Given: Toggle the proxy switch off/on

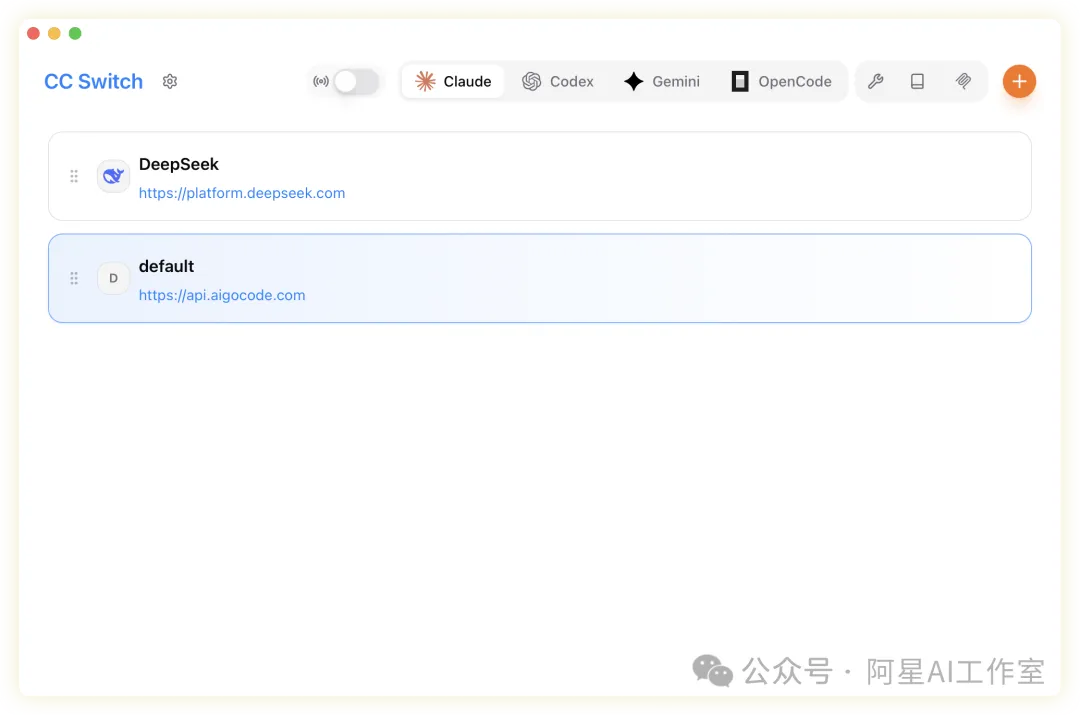Looking at the screenshot, I should click(356, 82).
